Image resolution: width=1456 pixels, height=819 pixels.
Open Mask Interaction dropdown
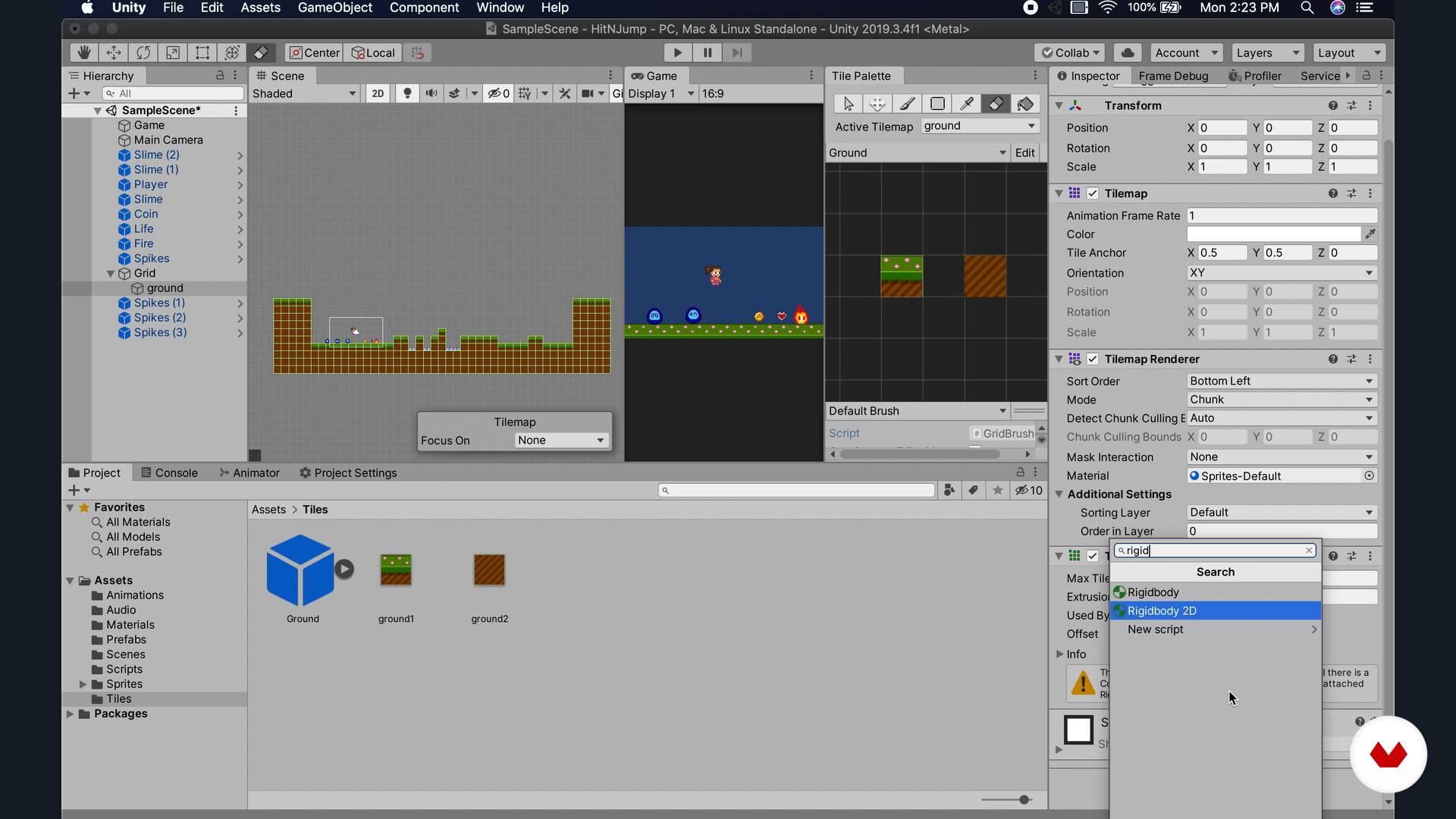coord(1282,457)
